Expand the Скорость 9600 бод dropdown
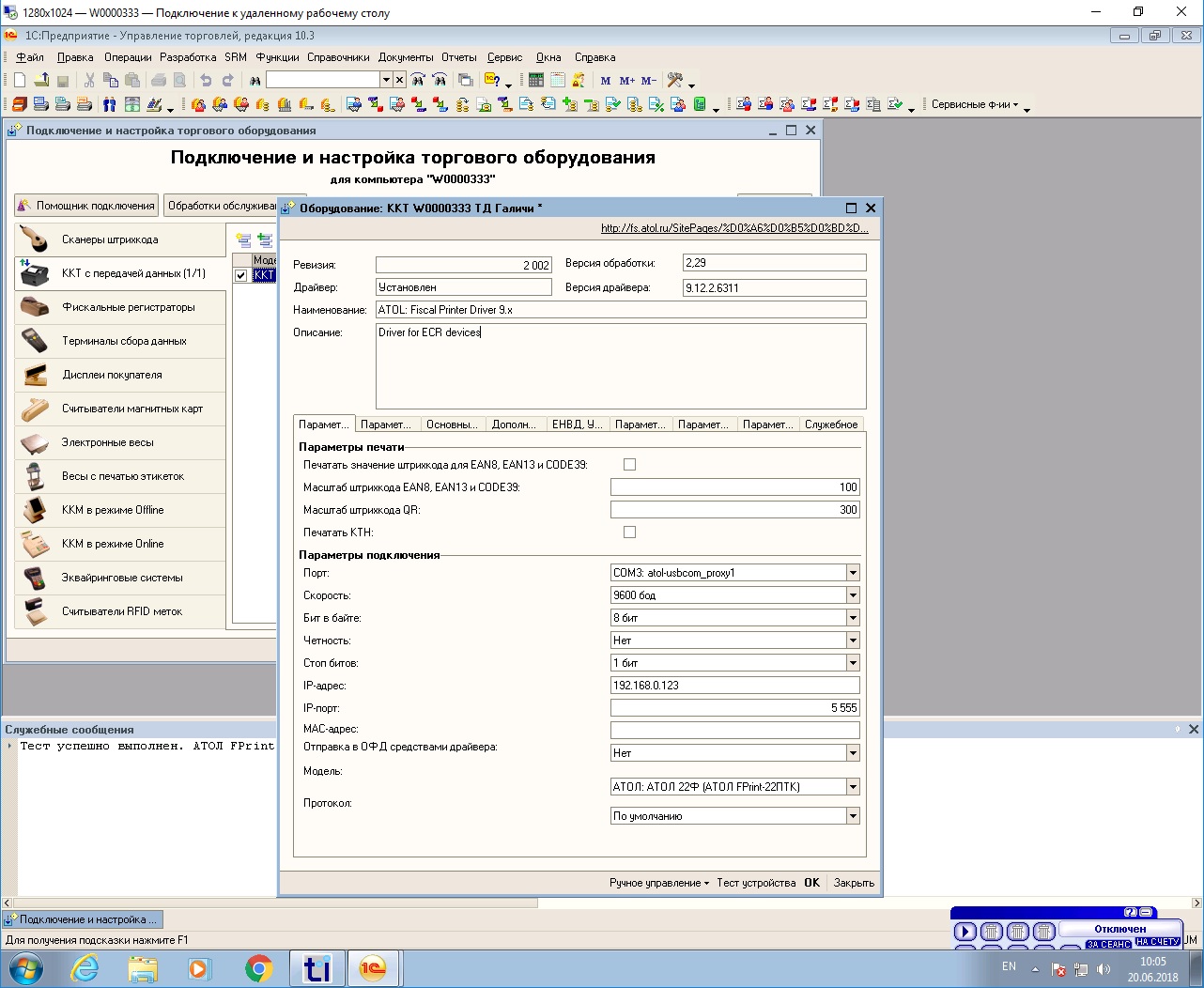 click(x=853, y=595)
